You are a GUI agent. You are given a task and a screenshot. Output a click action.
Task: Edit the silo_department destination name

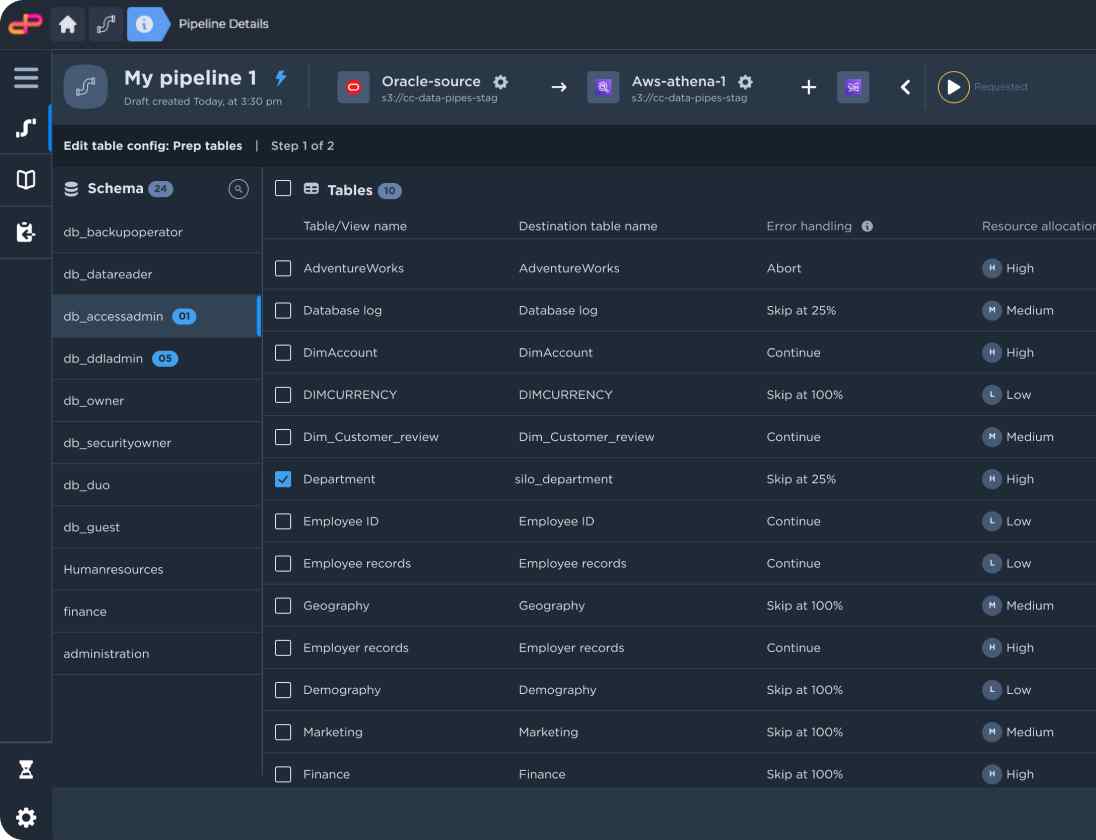563,479
